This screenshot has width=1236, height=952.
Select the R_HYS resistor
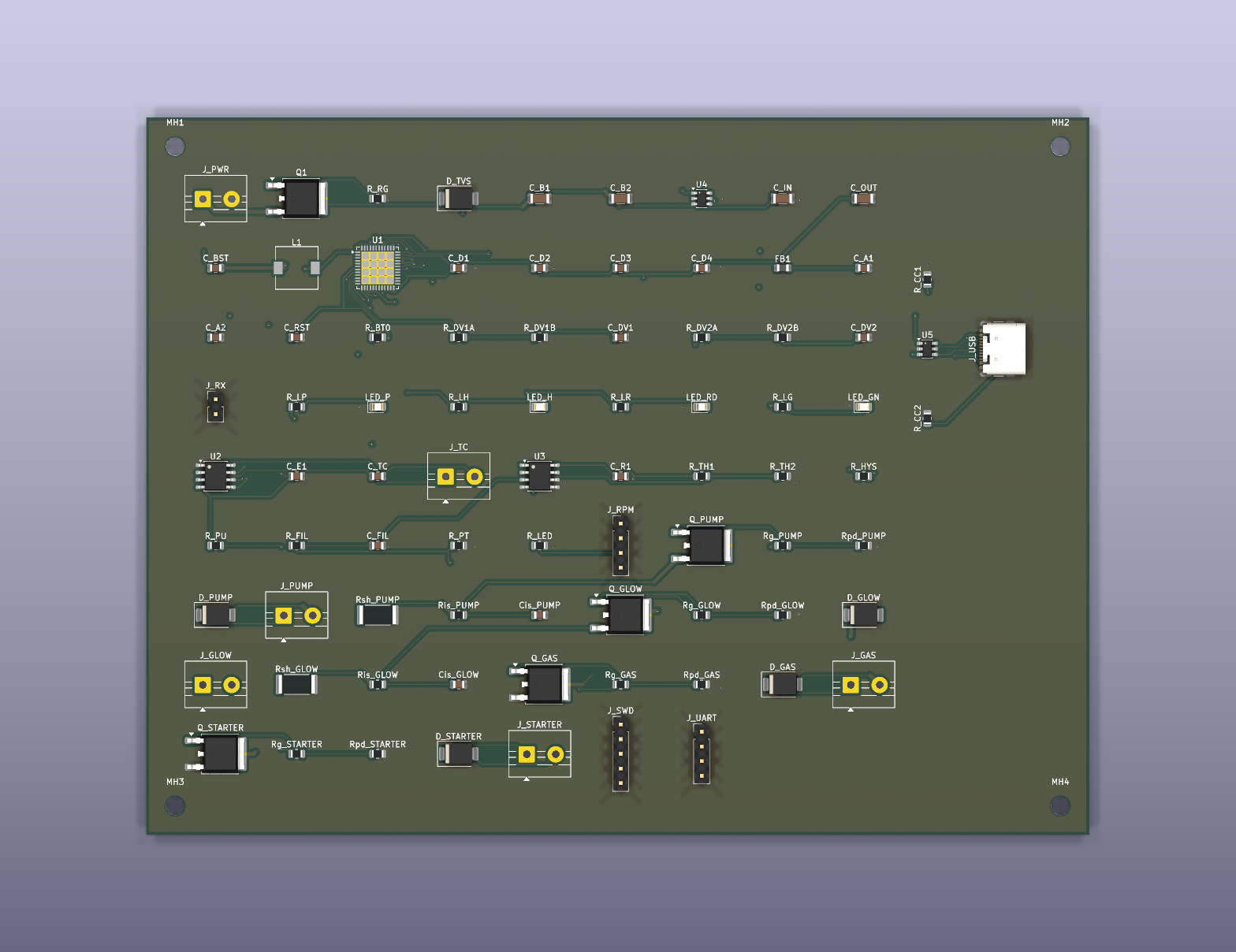click(x=863, y=476)
